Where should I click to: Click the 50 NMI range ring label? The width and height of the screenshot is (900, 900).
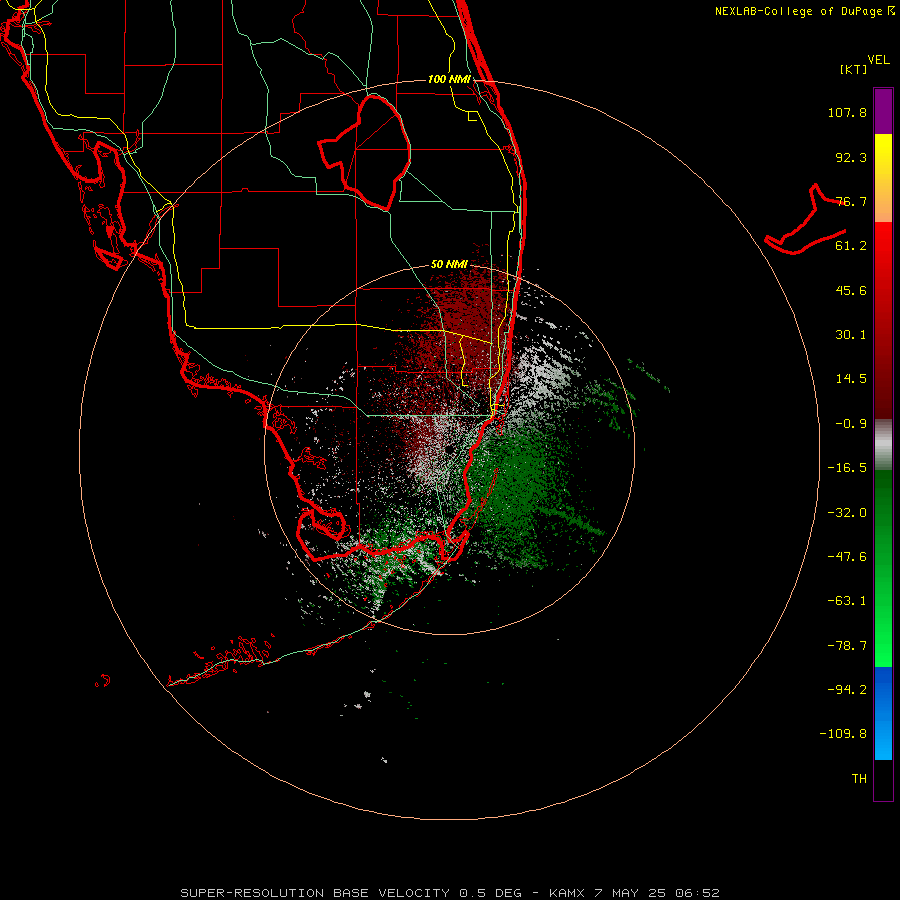[449, 264]
